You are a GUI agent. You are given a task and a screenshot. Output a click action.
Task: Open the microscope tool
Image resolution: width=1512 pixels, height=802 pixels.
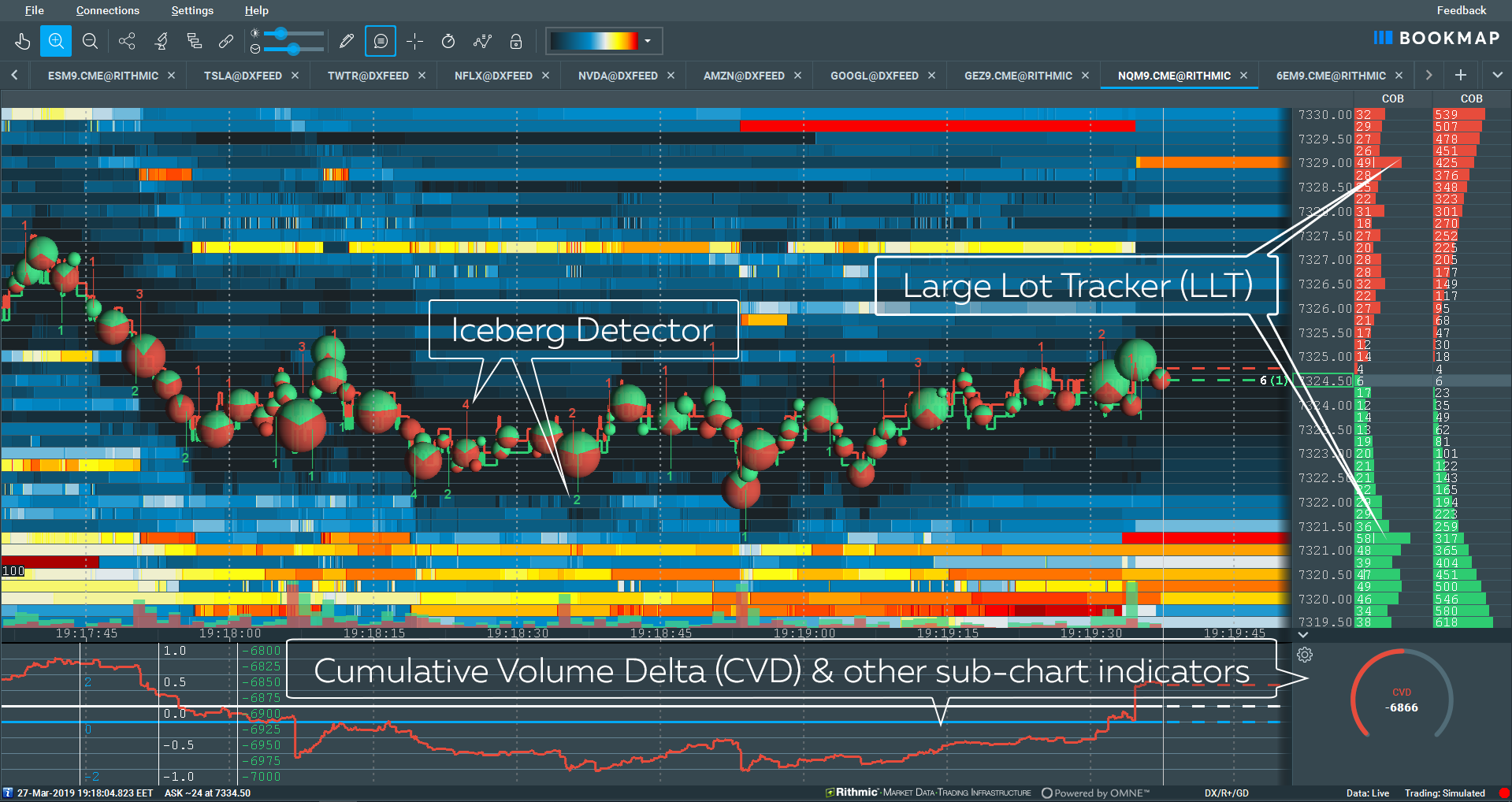[x=162, y=41]
